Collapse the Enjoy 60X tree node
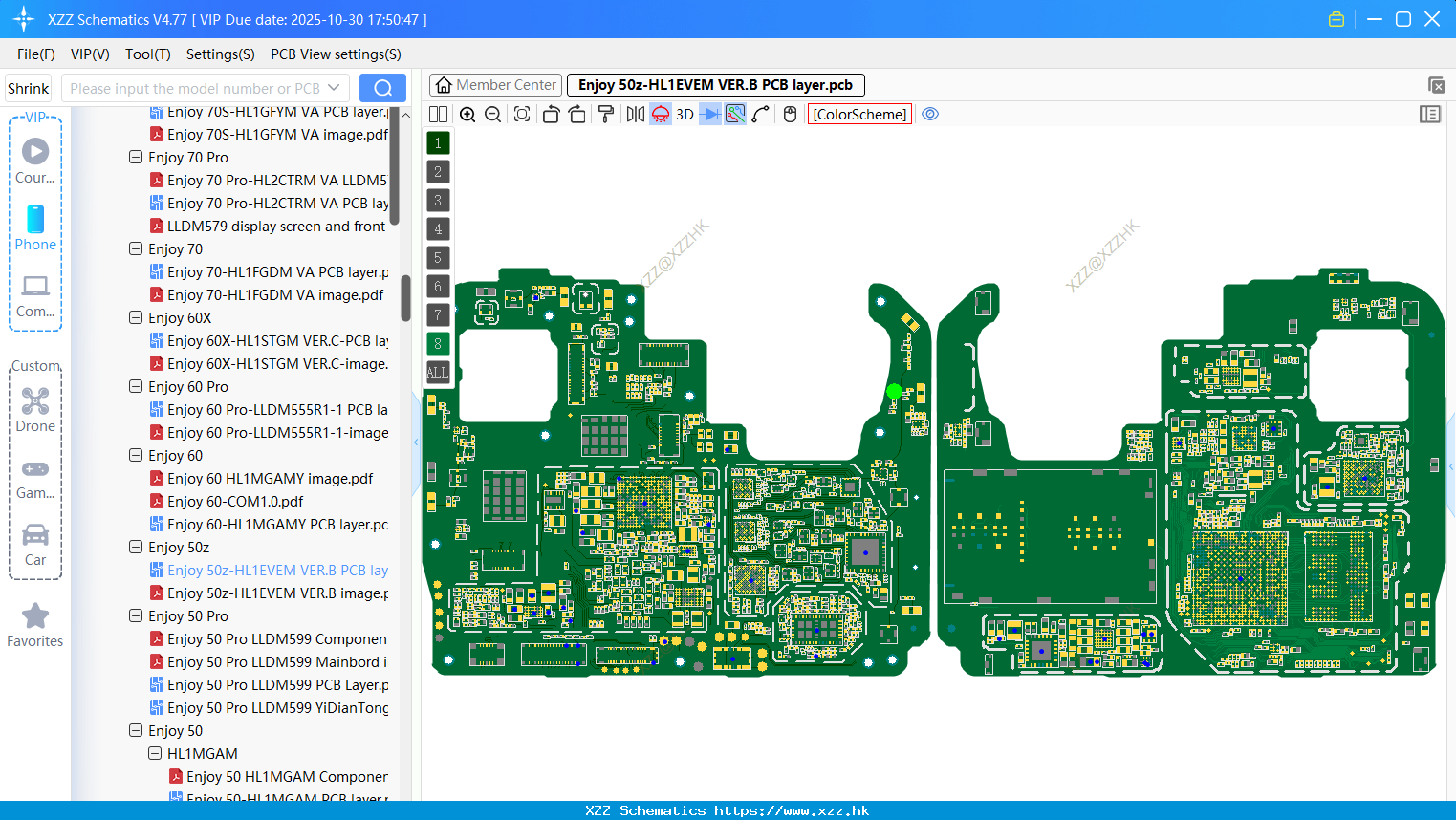Image resolution: width=1456 pixels, height=820 pixels. click(136, 317)
